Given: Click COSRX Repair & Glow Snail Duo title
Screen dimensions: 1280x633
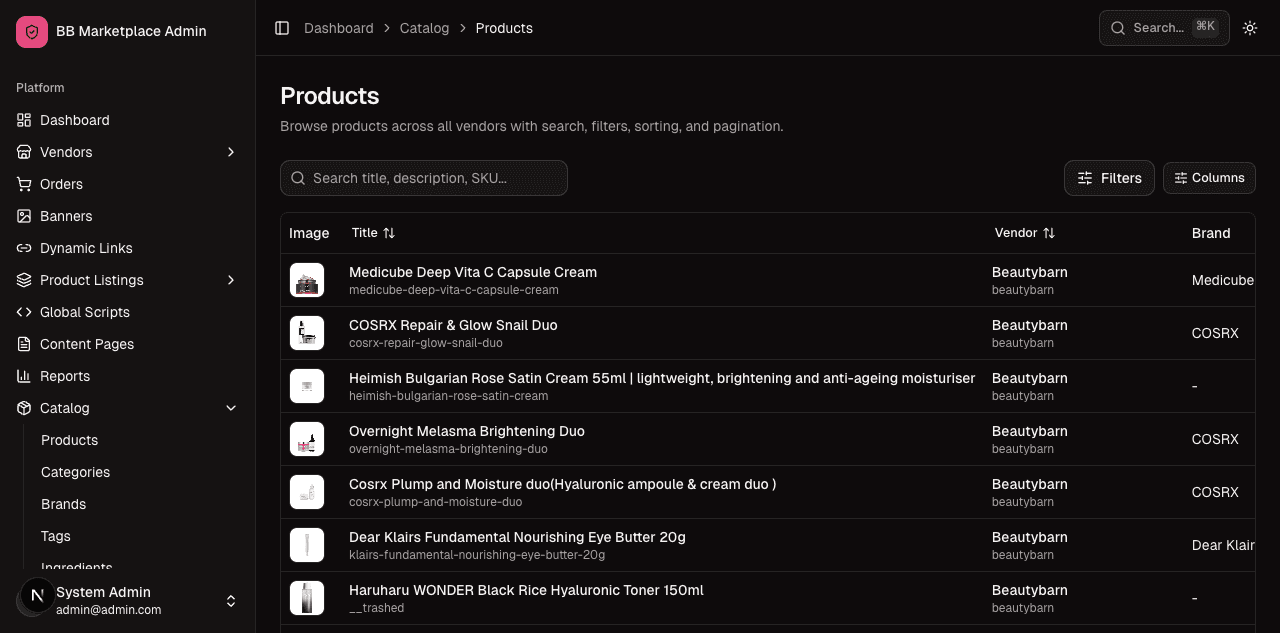Looking at the screenshot, I should pos(453,325).
